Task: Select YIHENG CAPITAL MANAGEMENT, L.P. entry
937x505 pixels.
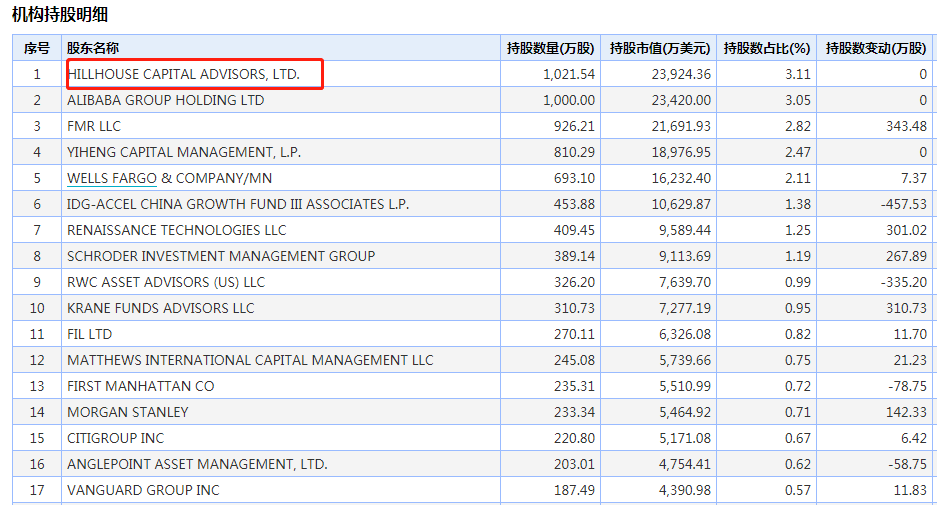Action: pyautogui.click(x=184, y=152)
